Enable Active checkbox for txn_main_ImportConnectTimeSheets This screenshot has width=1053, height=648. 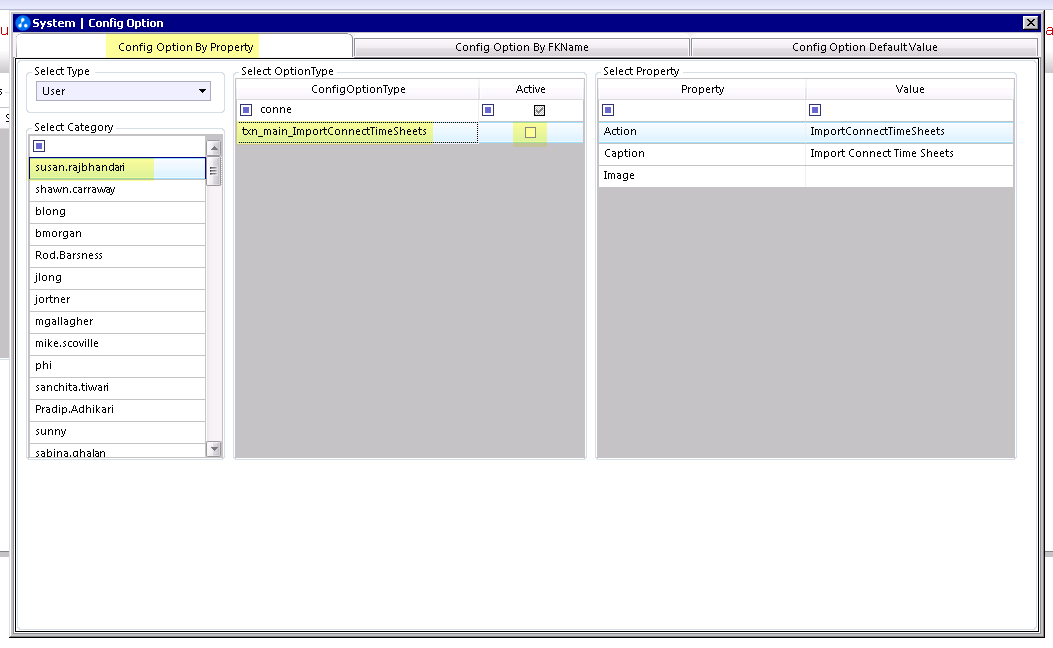pyautogui.click(x=531, y=132)
